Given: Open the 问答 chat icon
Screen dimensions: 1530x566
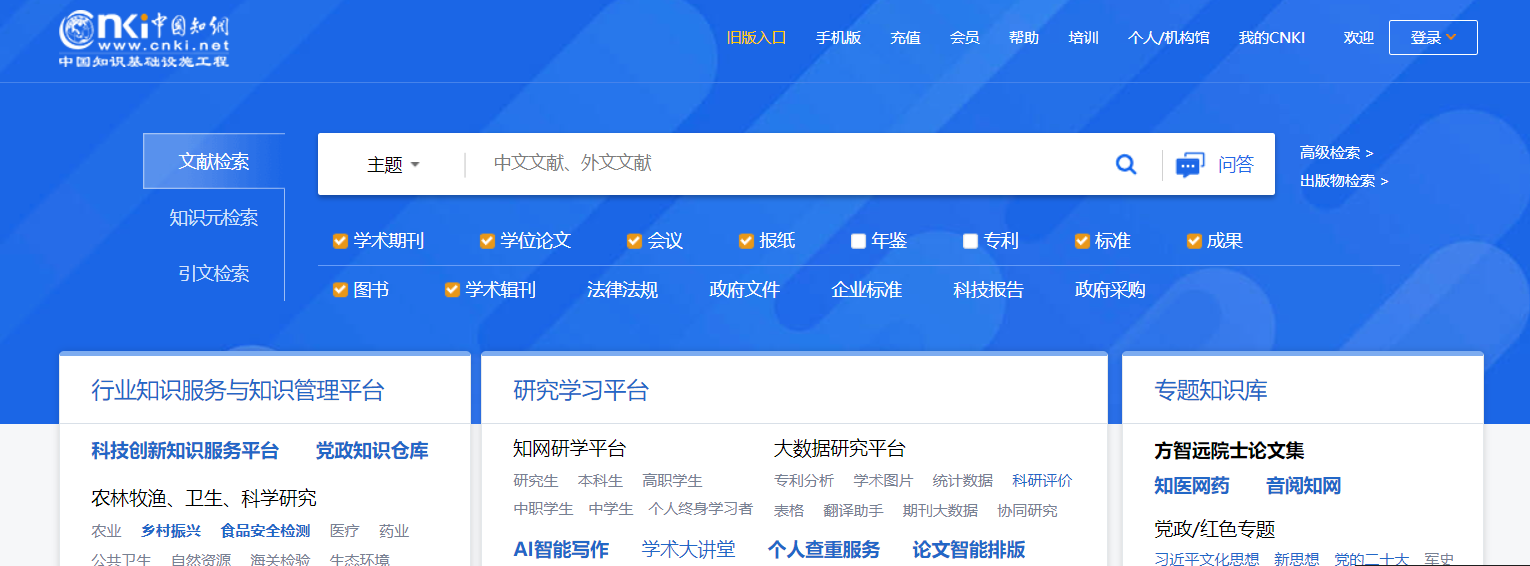Looking at the screenshot, I should click(1189, 165).
